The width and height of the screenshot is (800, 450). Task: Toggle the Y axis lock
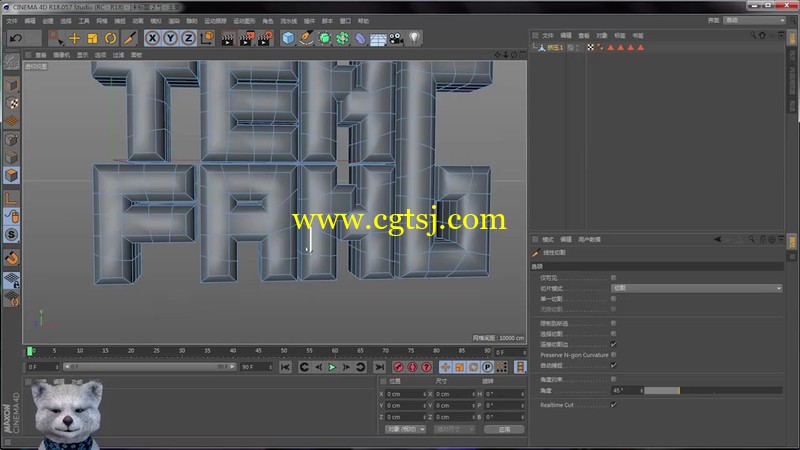(170, 38)
